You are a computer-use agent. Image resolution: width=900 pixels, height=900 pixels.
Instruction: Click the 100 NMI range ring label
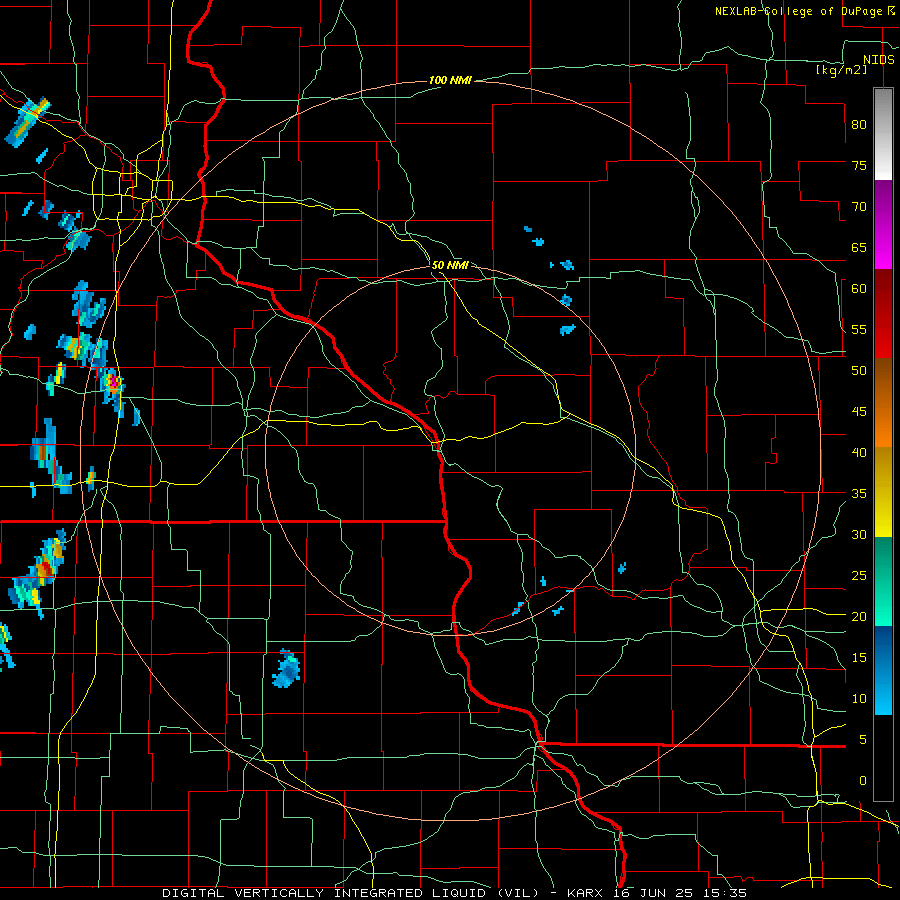point(449,80)
